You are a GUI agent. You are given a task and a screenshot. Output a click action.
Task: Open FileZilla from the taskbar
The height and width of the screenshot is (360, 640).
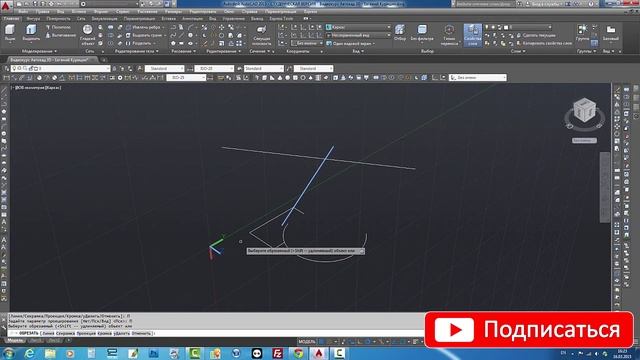[x=278, y=353]
